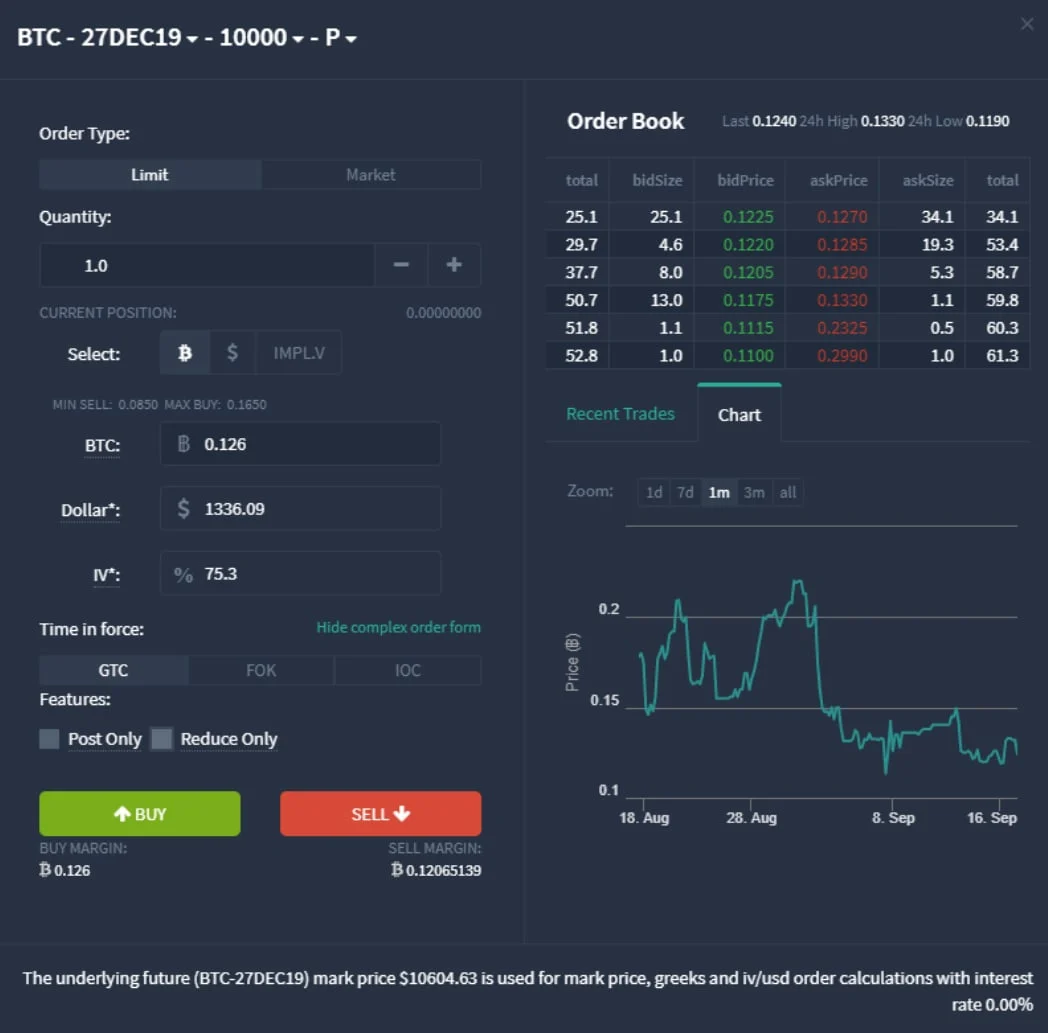The width and height of the screenshot is (1048, 1033).
Task: Click the askSize column header
Action: [x=928, y=180]
